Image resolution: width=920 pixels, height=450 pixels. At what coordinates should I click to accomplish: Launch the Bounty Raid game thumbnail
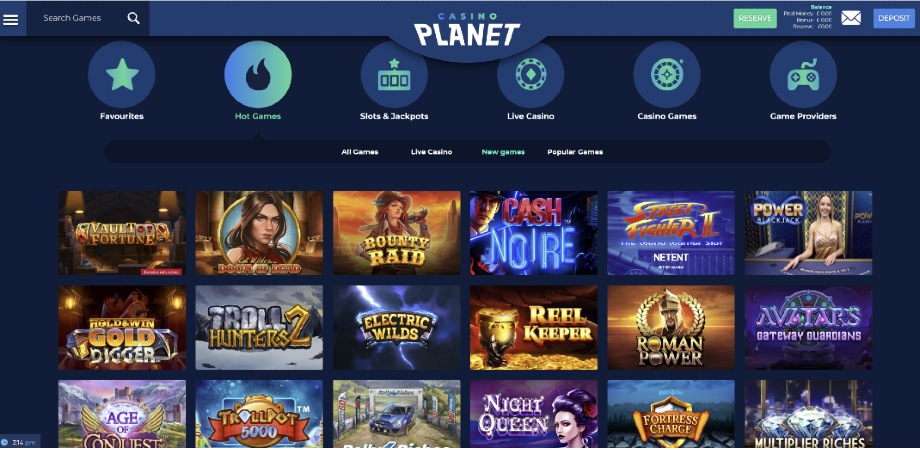[397, 233]
